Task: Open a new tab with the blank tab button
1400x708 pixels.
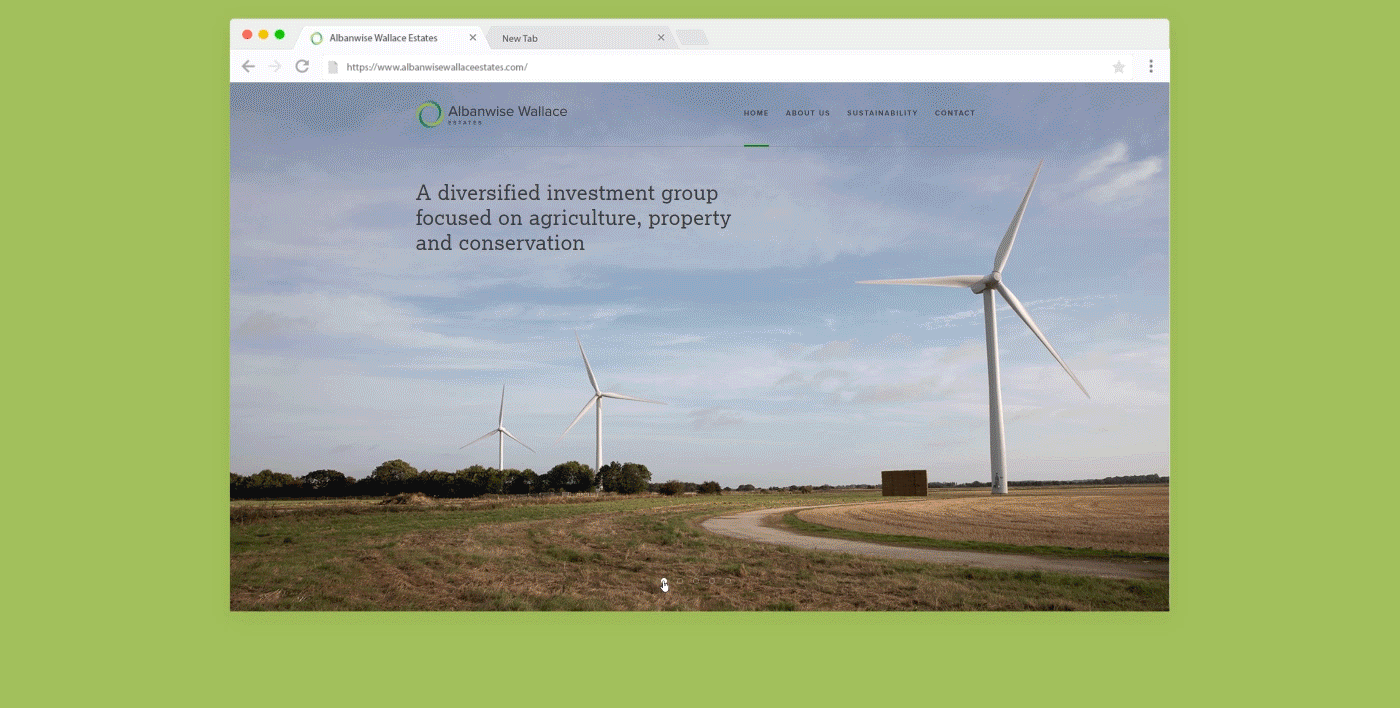Action: (692, 38)
